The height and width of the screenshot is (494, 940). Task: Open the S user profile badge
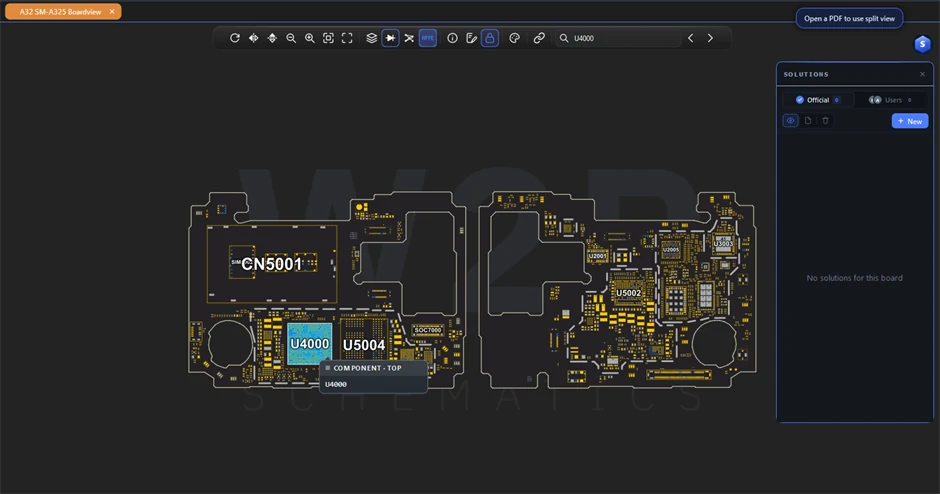[x=923, y=44]
